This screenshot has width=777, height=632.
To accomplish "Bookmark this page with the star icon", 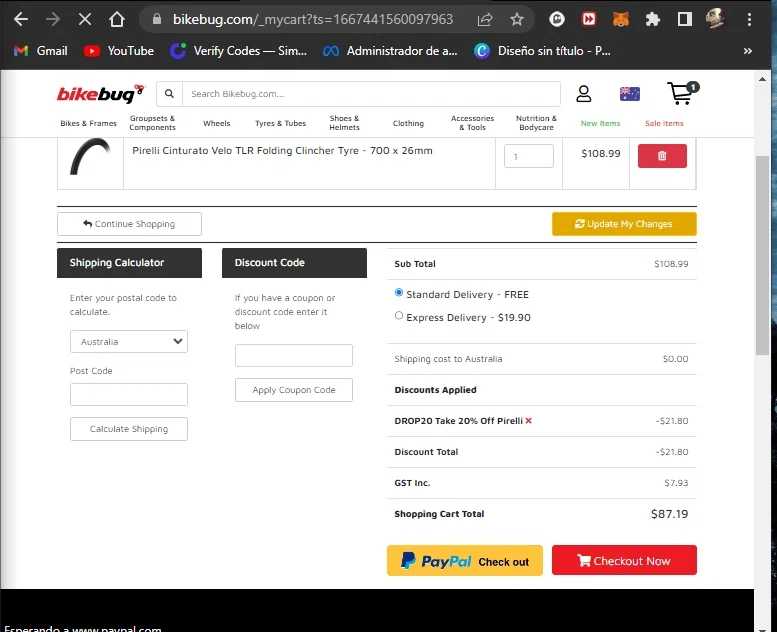I will coord(517,19).
